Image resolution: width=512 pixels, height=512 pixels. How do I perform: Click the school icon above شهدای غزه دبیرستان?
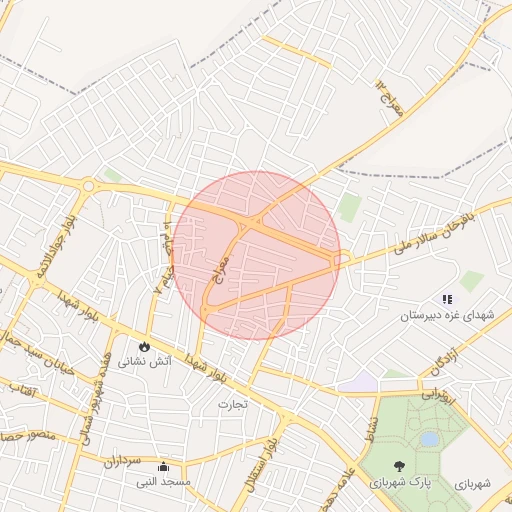pyautogui.click(x=447, y=299)
